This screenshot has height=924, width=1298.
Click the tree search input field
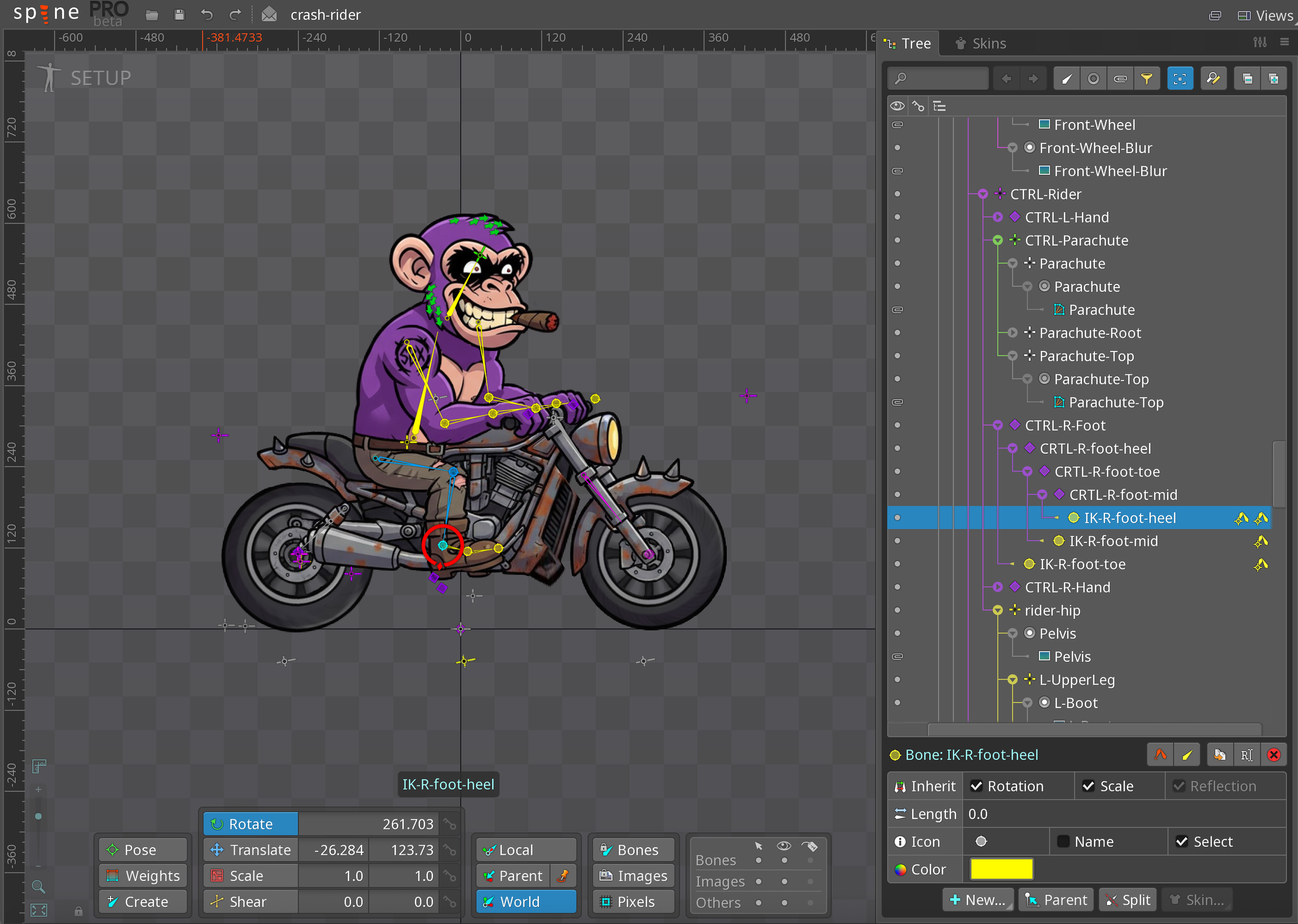(x=938, y=78)
